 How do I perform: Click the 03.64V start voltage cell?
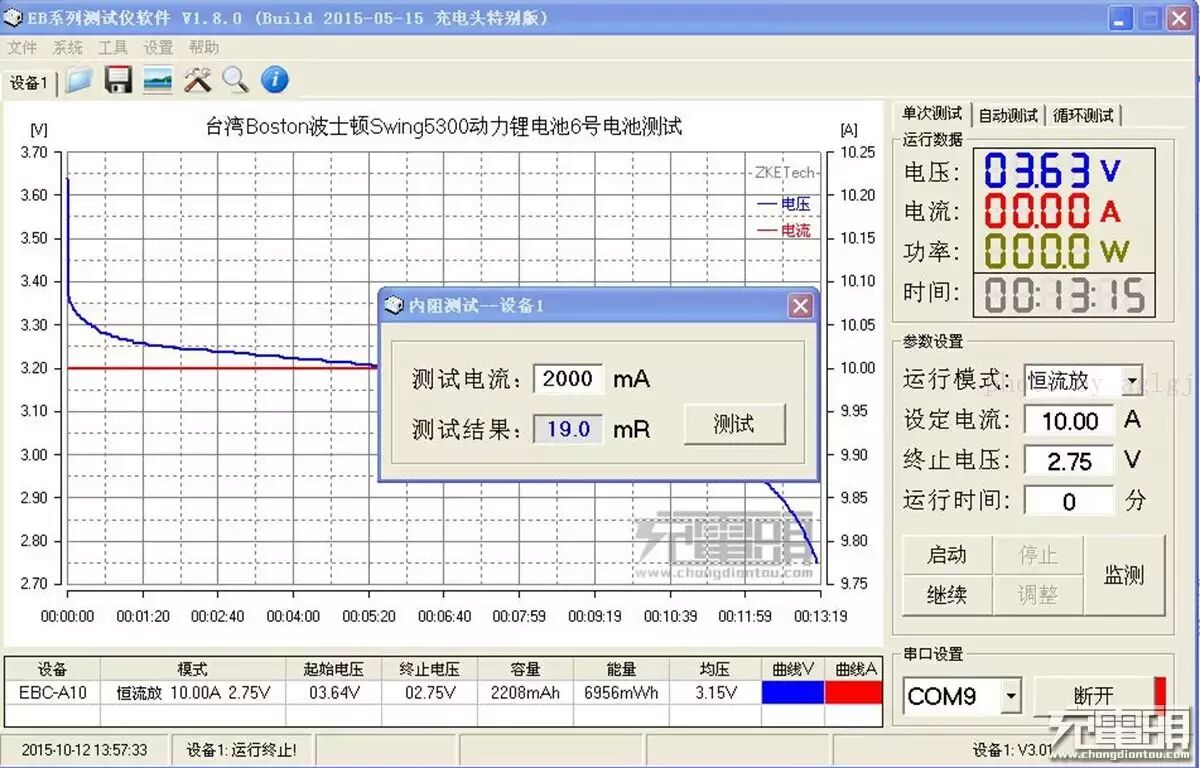(334, 692)
